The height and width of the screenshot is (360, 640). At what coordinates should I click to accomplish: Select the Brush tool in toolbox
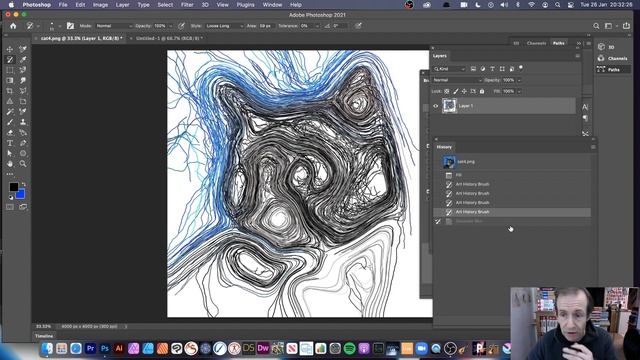point(10,122)
